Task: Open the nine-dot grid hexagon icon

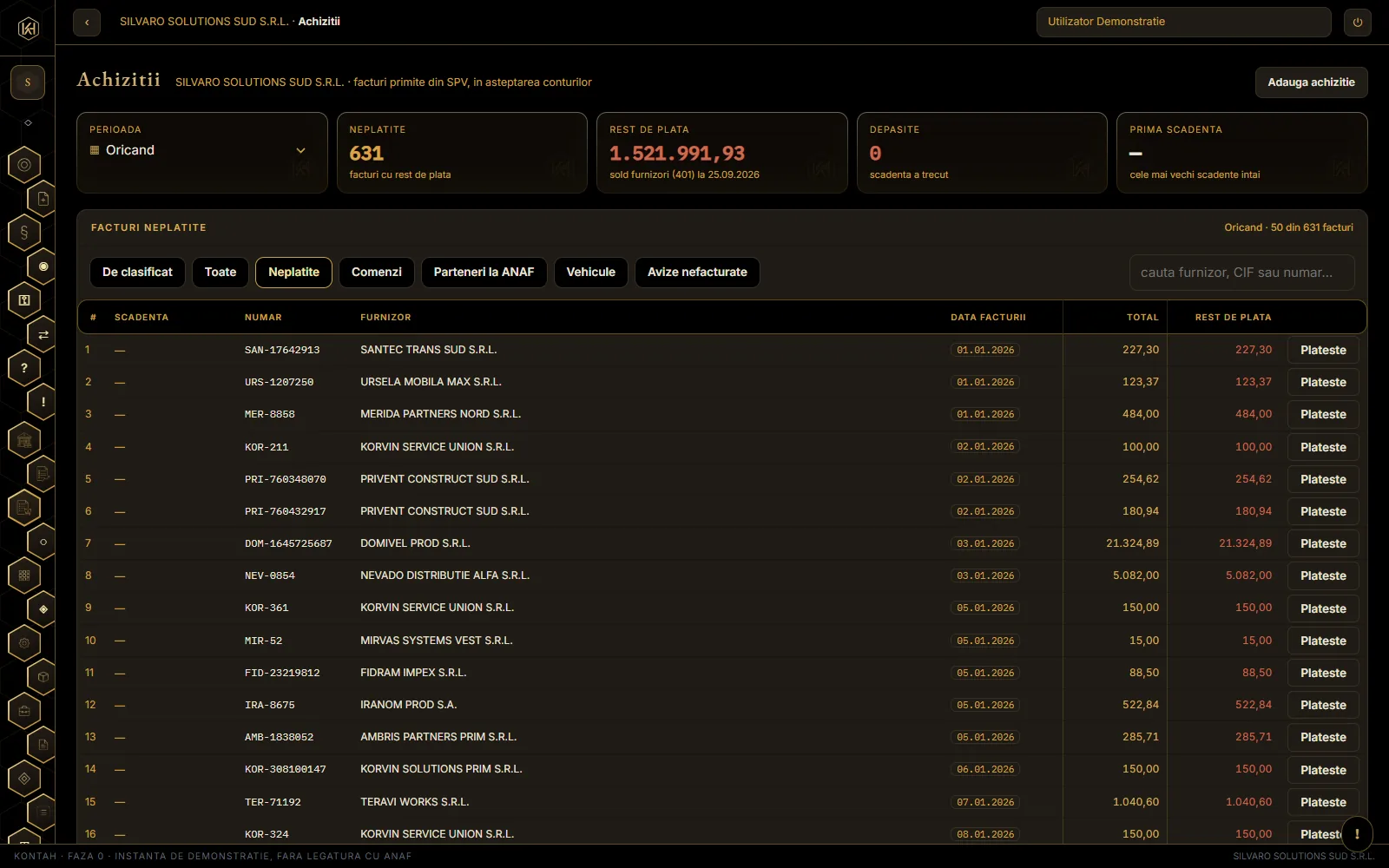Action: click(x=24, y=575)
